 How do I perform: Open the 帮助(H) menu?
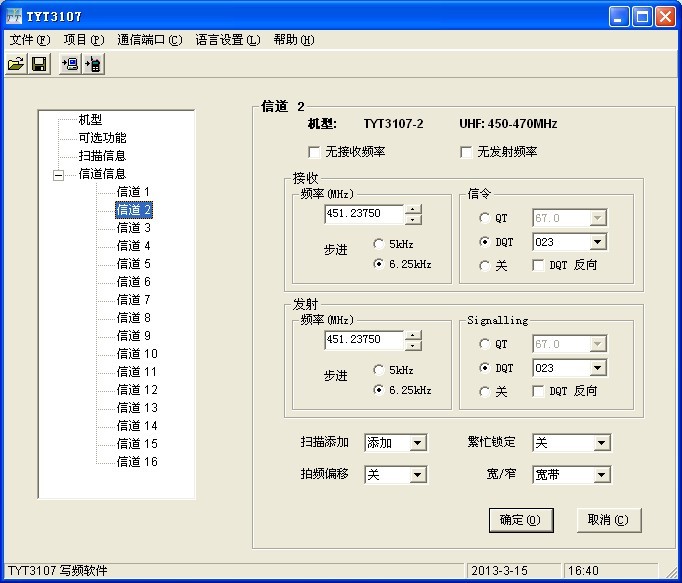point(294,40)
